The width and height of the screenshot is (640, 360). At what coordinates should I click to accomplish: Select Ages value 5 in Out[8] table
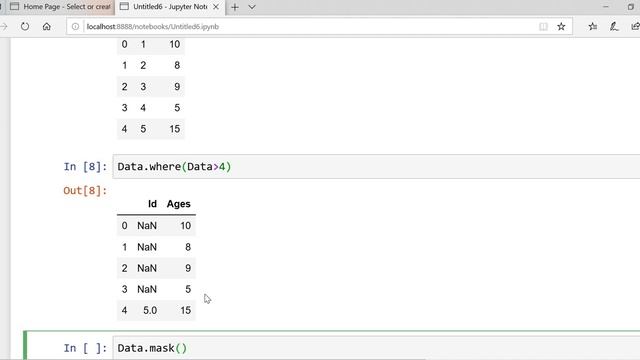[188, 289]
